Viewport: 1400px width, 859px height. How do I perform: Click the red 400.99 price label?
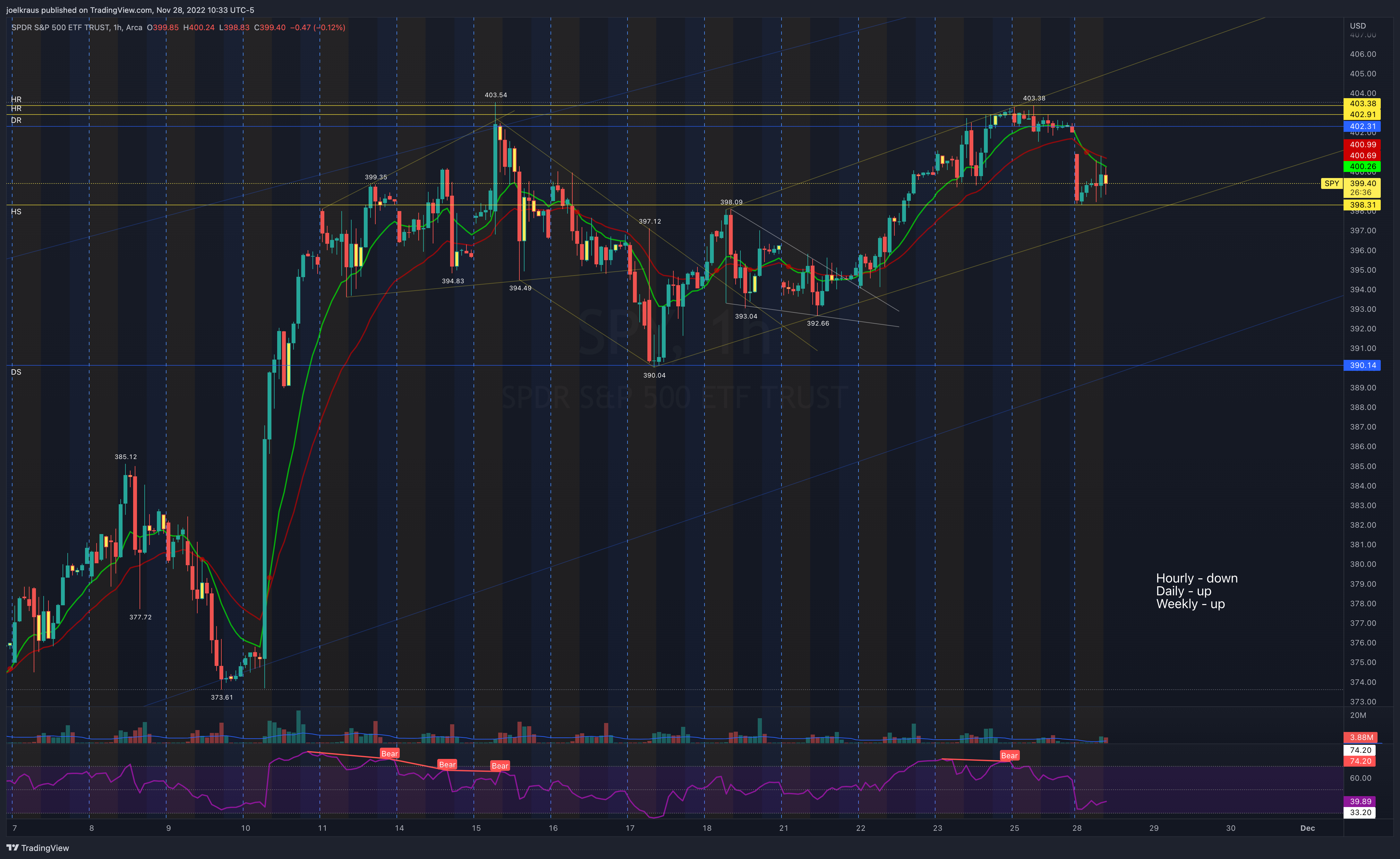(x=1362, y=145)
